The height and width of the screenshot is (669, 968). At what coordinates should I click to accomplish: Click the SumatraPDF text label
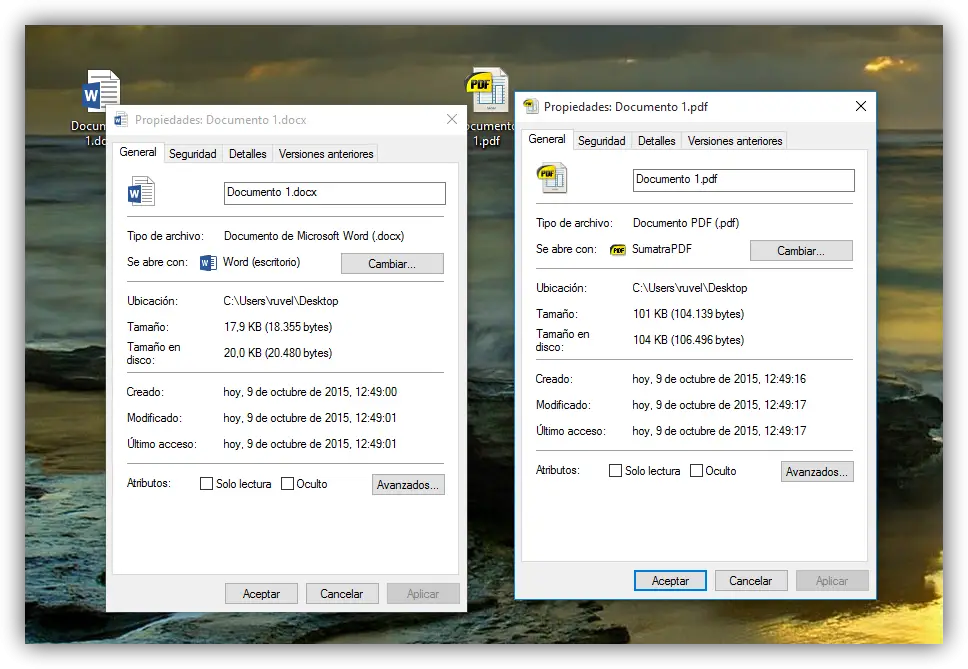662,249
